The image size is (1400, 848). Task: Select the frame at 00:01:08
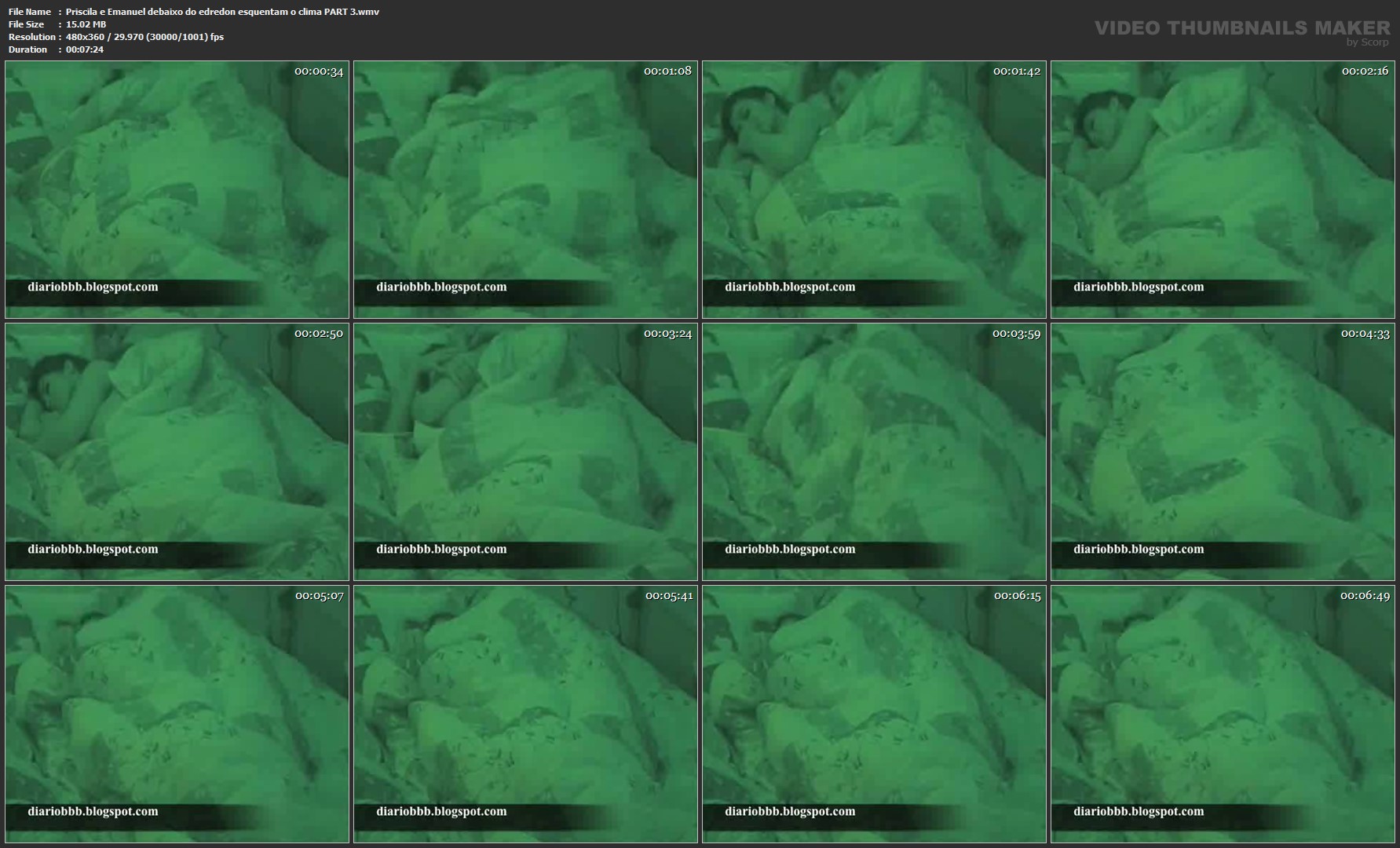tap(525, 188)
